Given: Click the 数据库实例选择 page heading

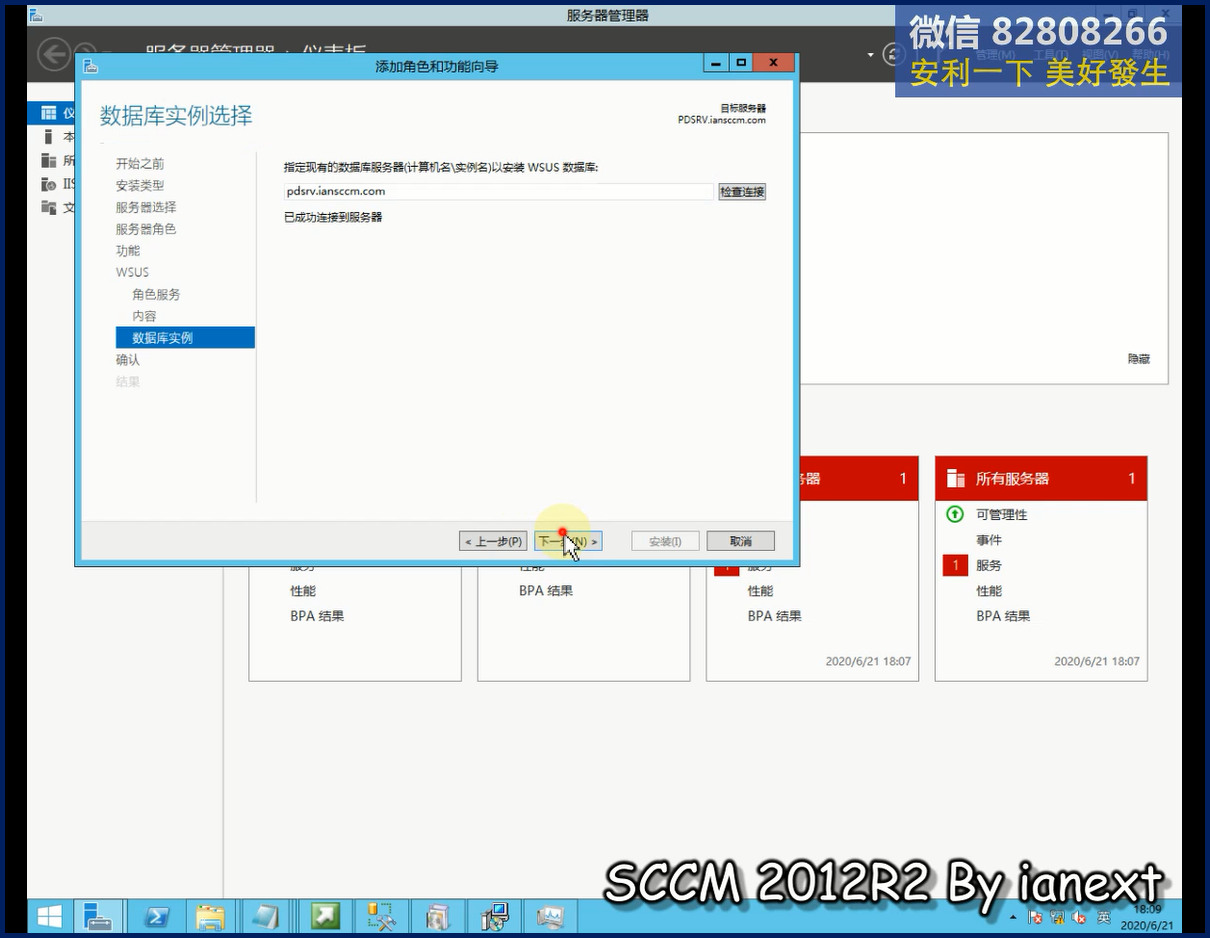Looking at the screenshot, I should [x=176, y=115].
